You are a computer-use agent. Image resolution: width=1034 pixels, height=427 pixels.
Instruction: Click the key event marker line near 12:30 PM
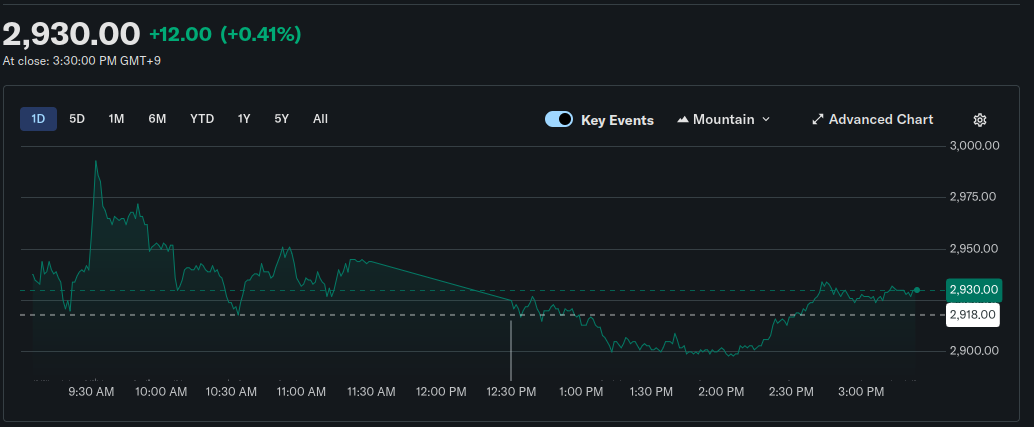pos(511,350)
